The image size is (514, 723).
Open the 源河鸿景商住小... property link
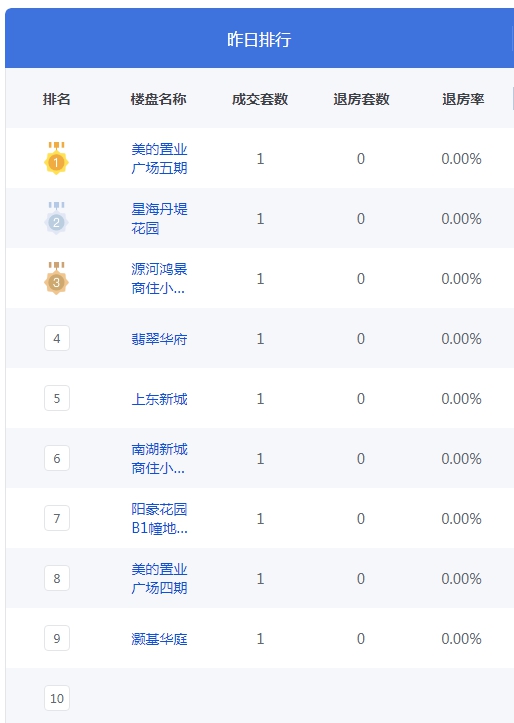tap(159, 278)
